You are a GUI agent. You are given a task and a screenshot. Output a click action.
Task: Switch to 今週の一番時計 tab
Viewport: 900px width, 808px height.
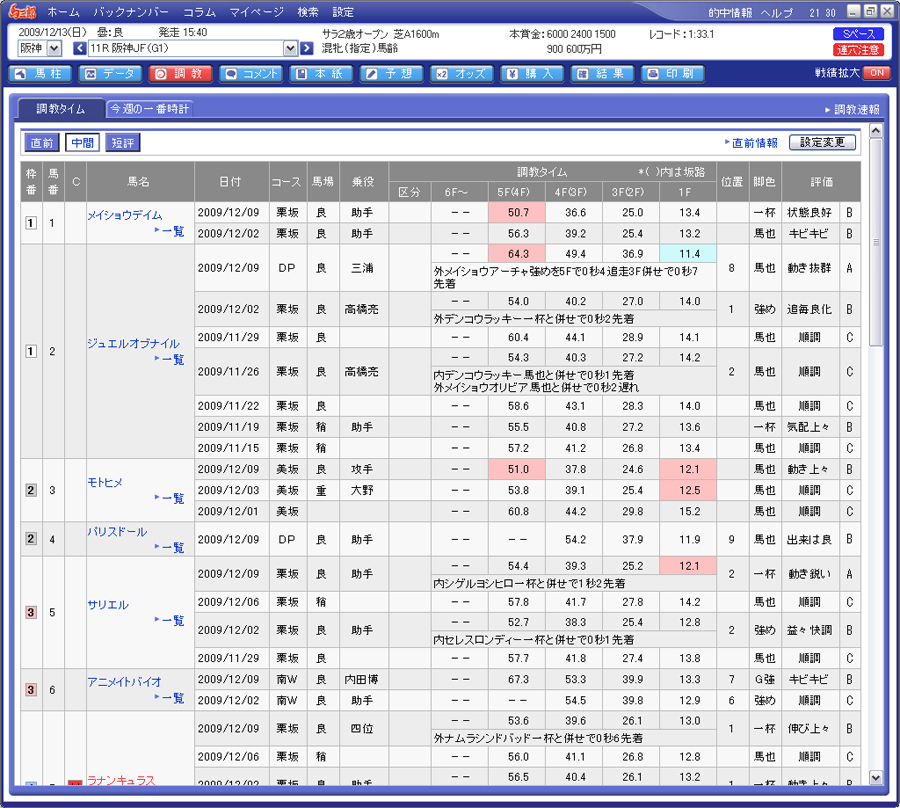(150, 108)
